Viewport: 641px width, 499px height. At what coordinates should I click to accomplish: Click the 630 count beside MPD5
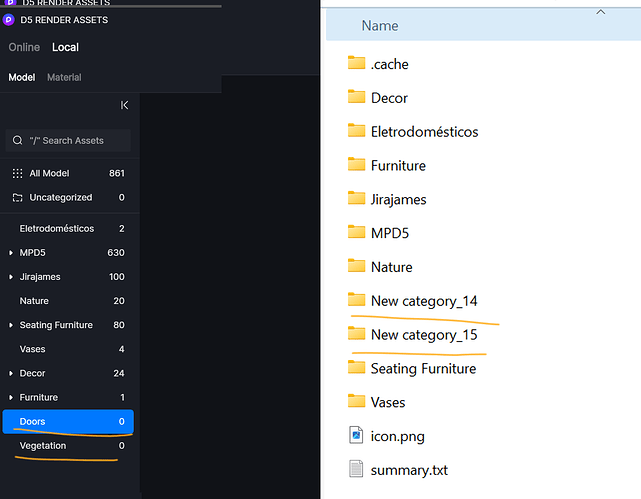click(x=116, y=253)
